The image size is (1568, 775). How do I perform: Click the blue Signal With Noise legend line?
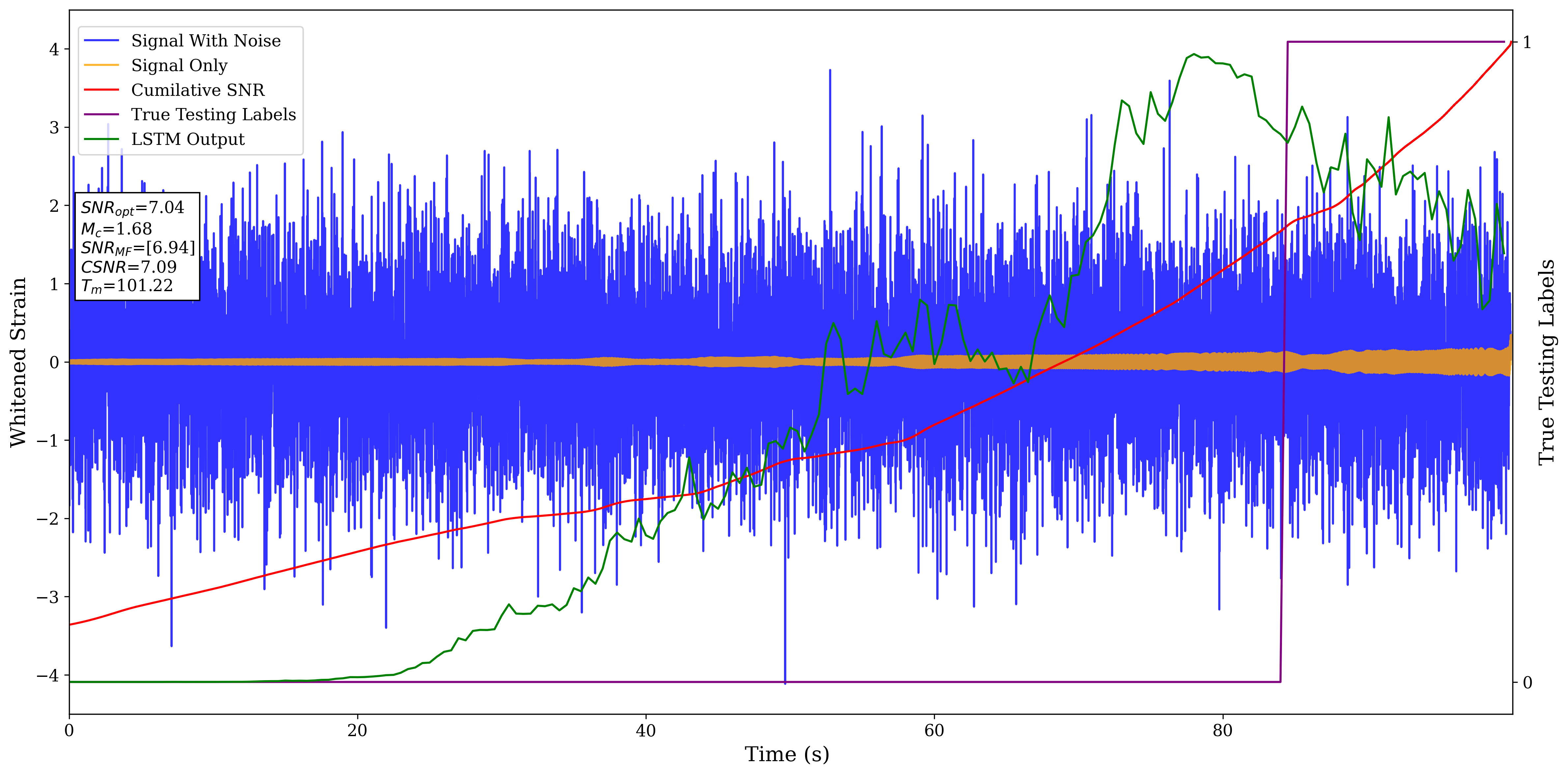pyautogui.click(x=101, y=41)
